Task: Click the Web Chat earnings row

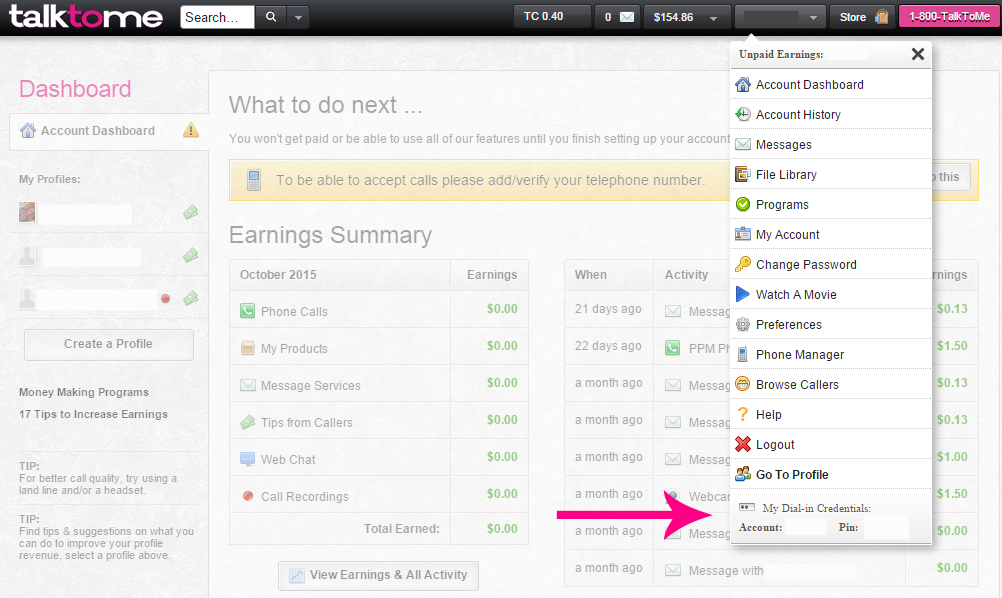Action: pos(379,458)
